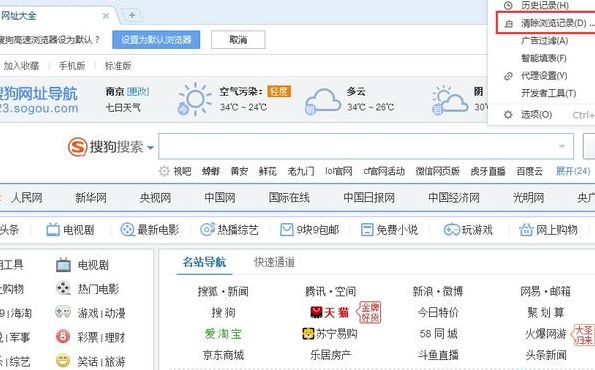
Task: Open 爱淘宝 site link
Action: click(223, 334)
